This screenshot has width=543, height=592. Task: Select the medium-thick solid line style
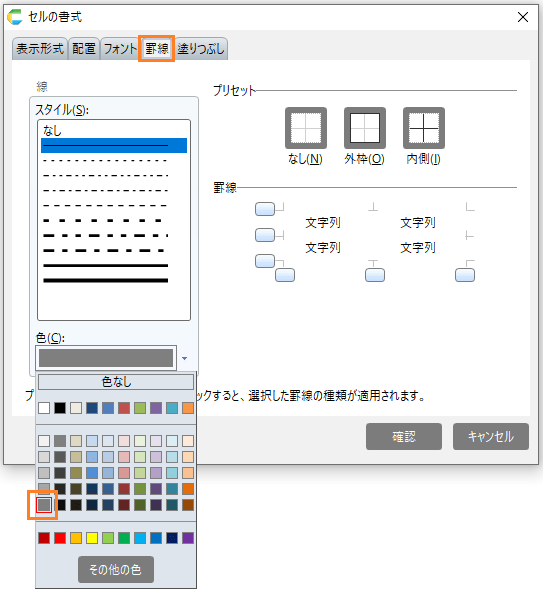click(114, 265)
